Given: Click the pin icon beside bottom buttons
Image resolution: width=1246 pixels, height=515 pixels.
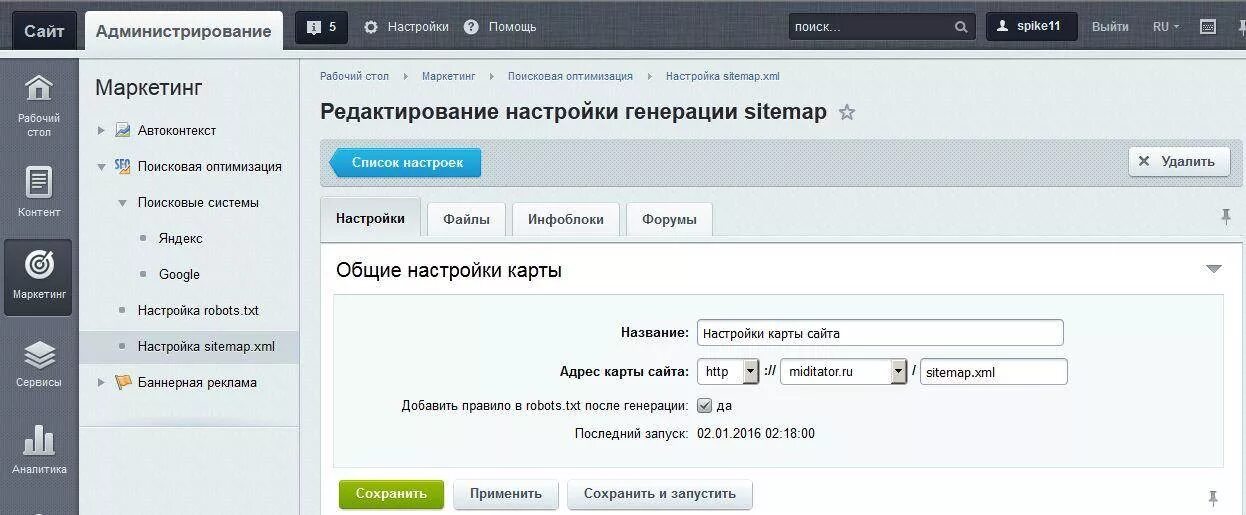Looking at the screenshot, I should [x=1213, y=497].
